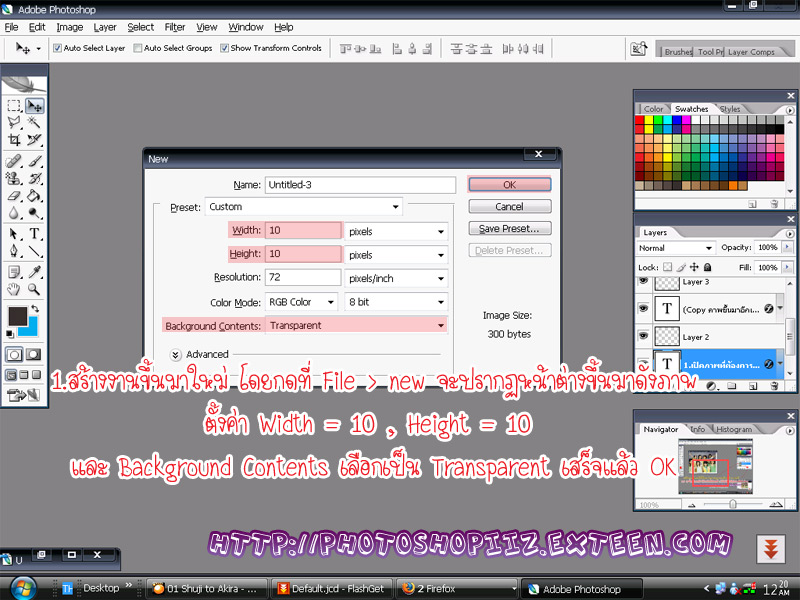
Task: Select the Pen tool
Action: [x=14, y=251]
